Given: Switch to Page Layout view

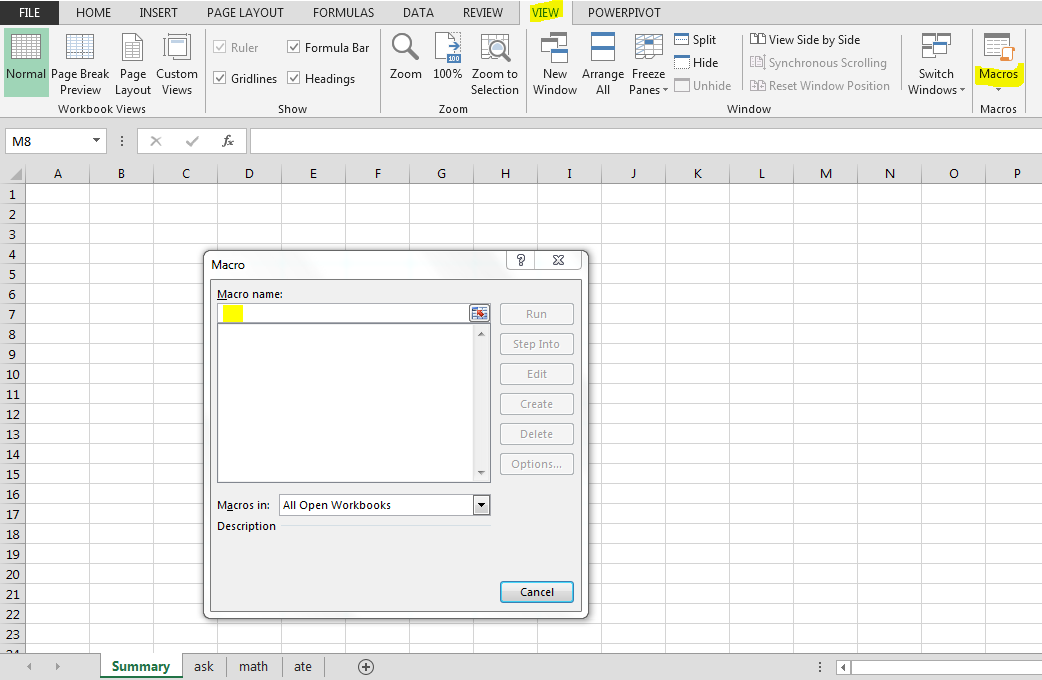Looking at the screenshot, I should [133, 63].
